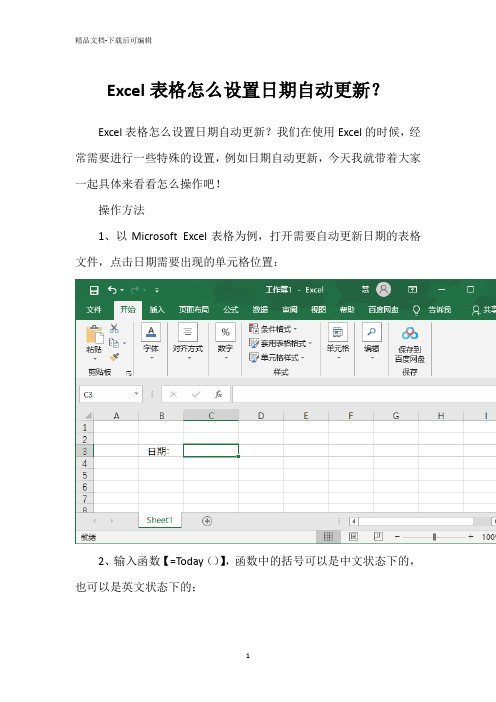Click the sheet scroll left arrow

[x=94, y=521]
